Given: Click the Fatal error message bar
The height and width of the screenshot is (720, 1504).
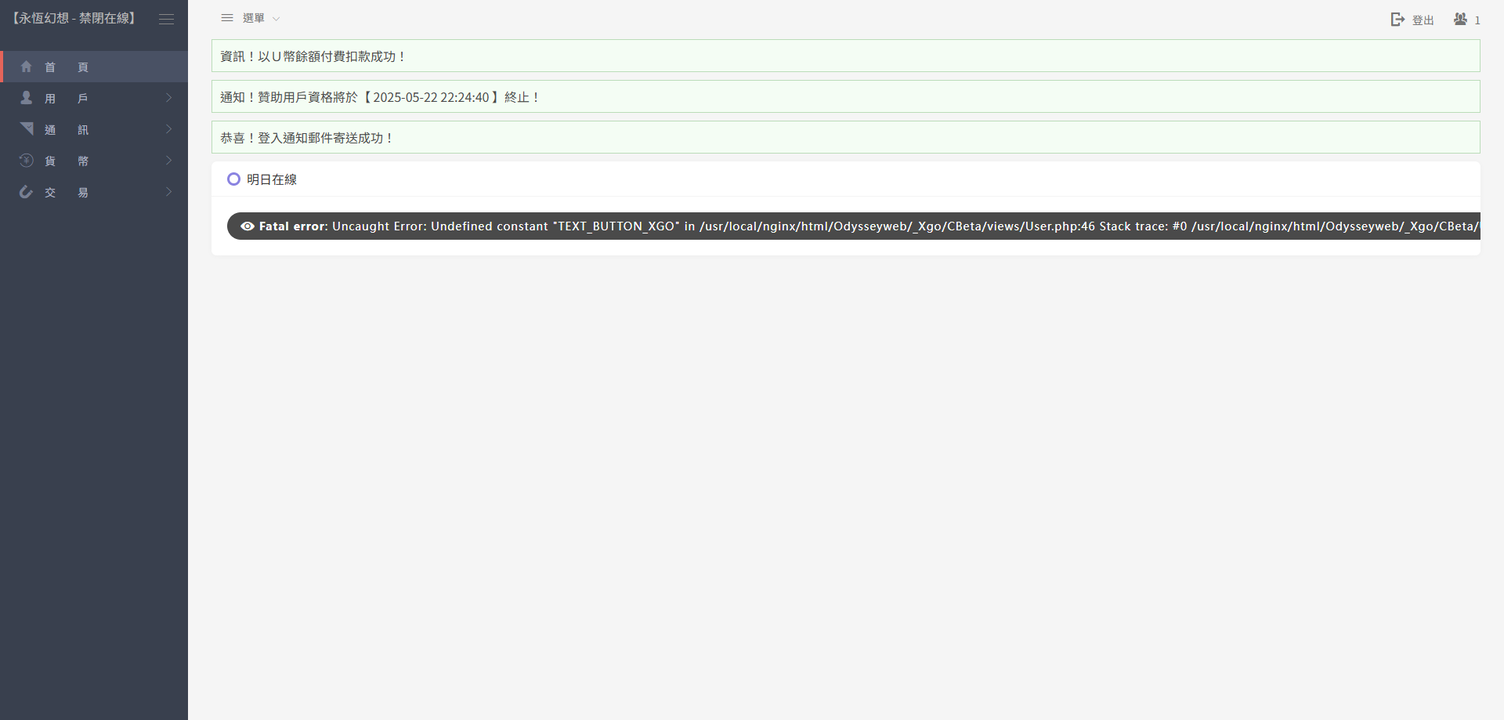Looking at the screenshot, I should [853, 226].
